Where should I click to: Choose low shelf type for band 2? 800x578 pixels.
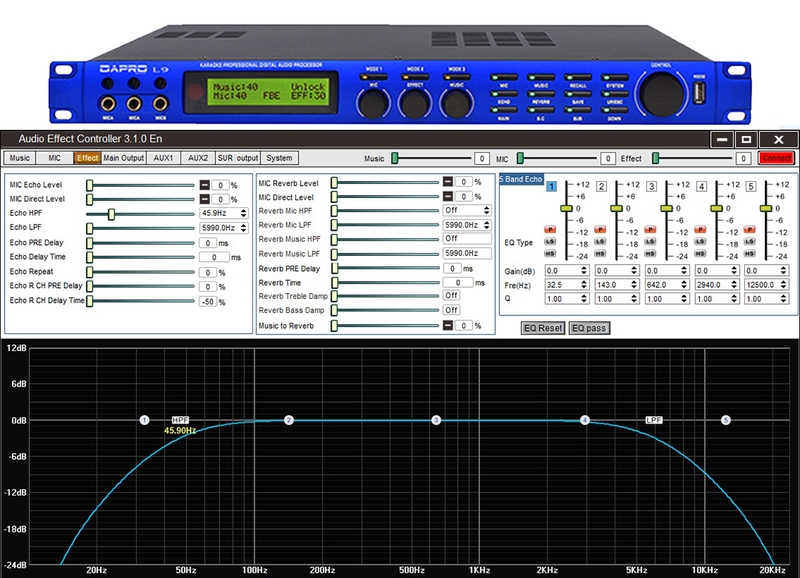point(600,241)
